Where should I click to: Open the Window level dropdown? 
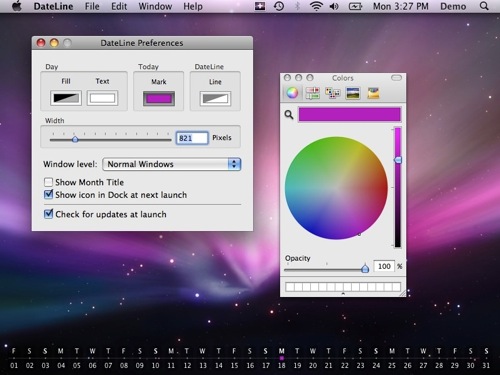pos(172,164)
